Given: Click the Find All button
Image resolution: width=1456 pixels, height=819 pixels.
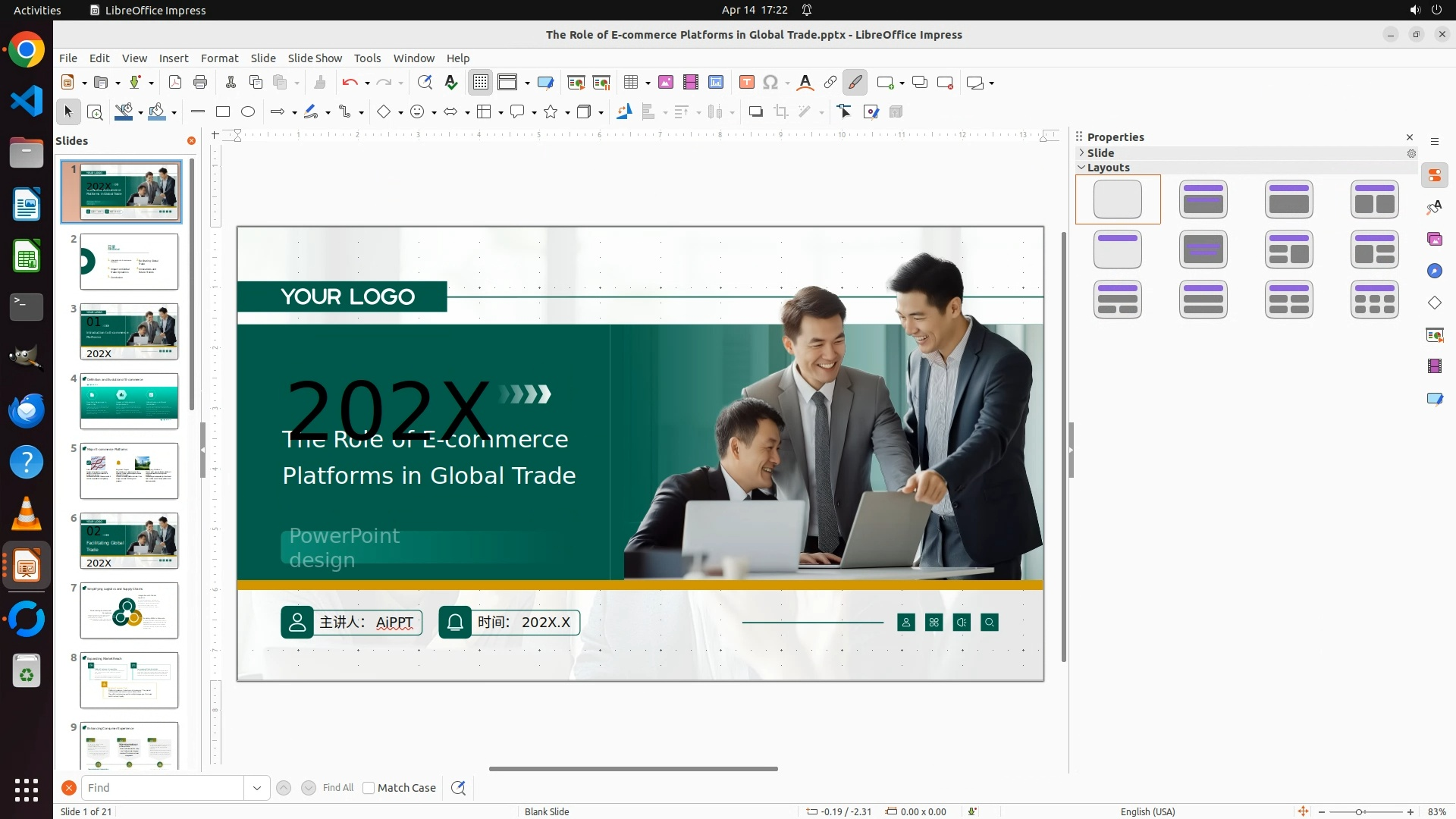Looking at the screenshot, I should (337, 788).
